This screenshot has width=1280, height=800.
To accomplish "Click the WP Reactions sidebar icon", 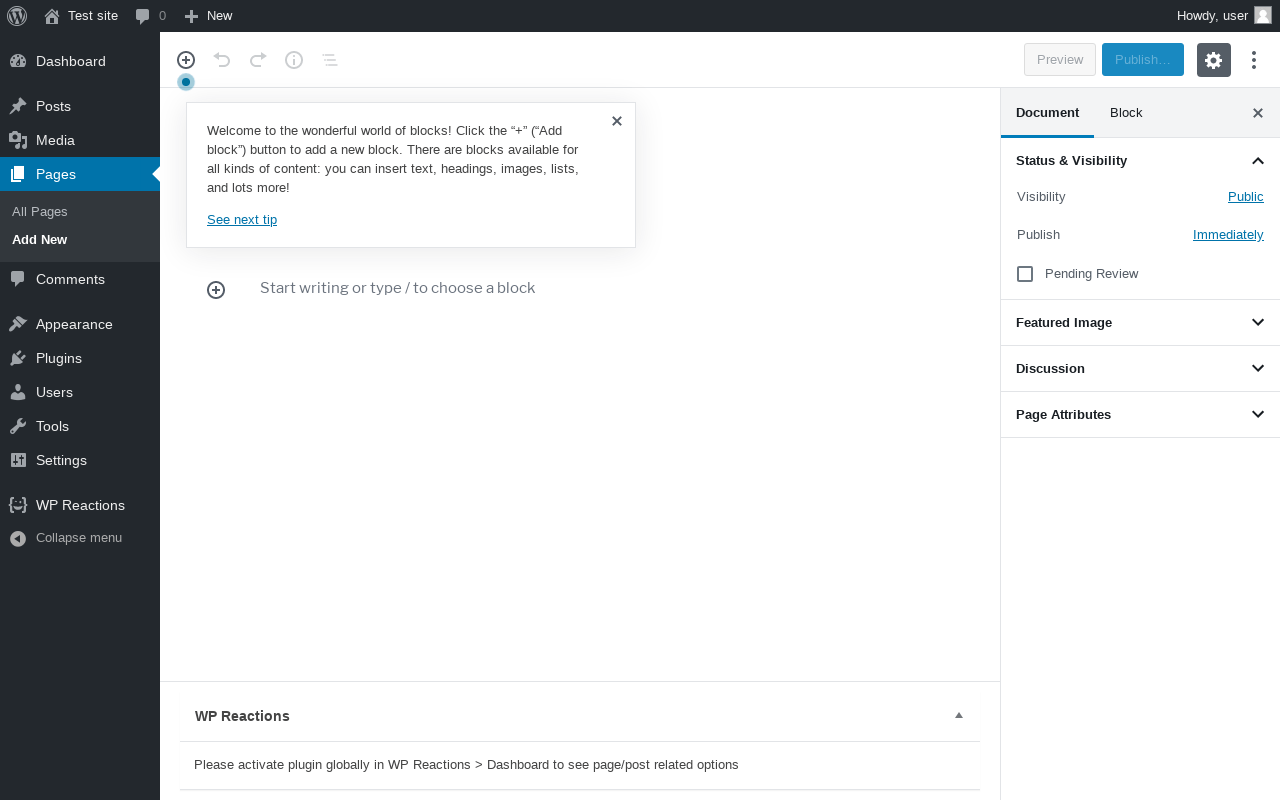I will pyautogui.click(x=18, y=505).
